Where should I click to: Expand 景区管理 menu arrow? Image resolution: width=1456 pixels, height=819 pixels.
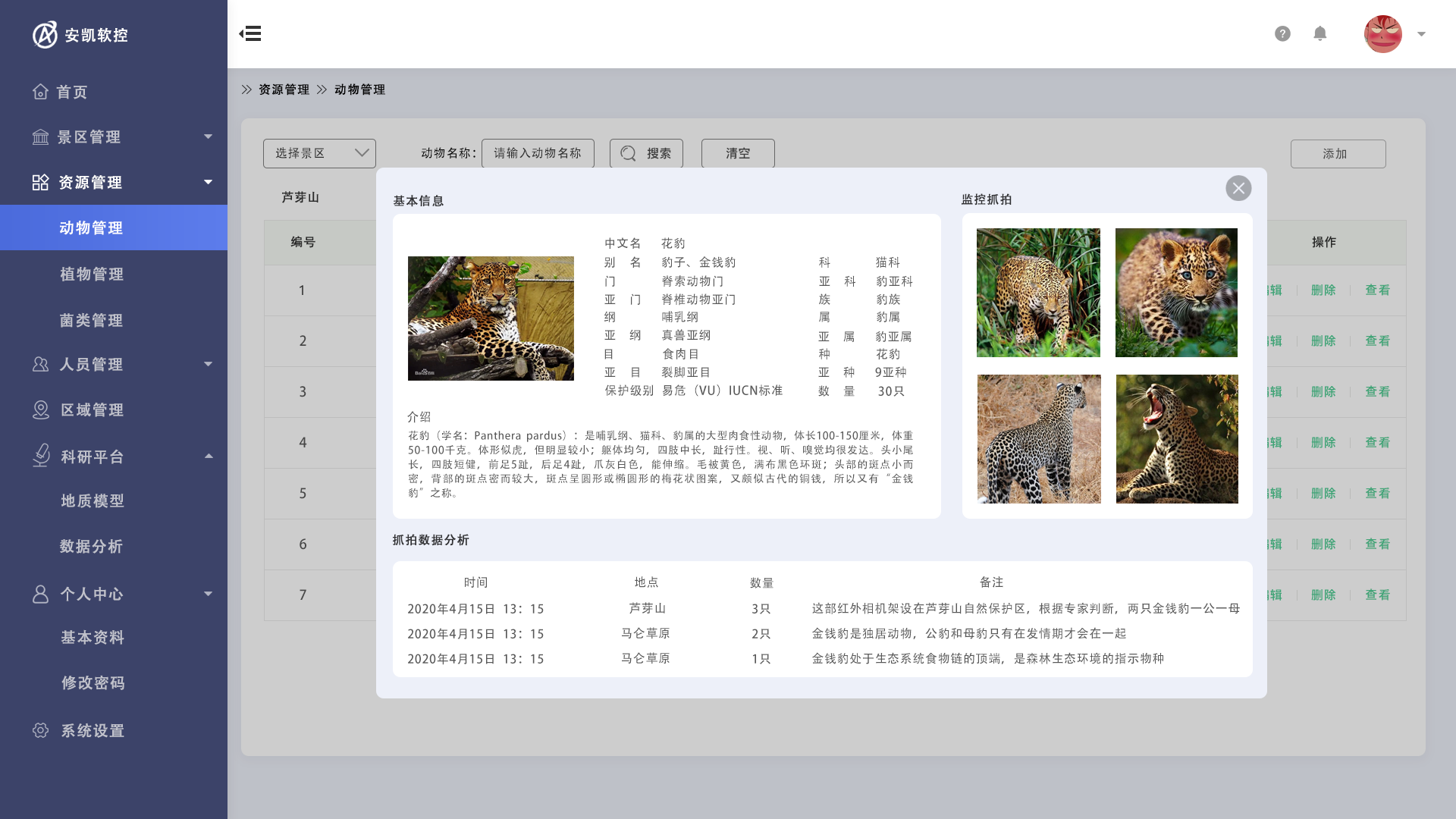(x=208, y=136)
